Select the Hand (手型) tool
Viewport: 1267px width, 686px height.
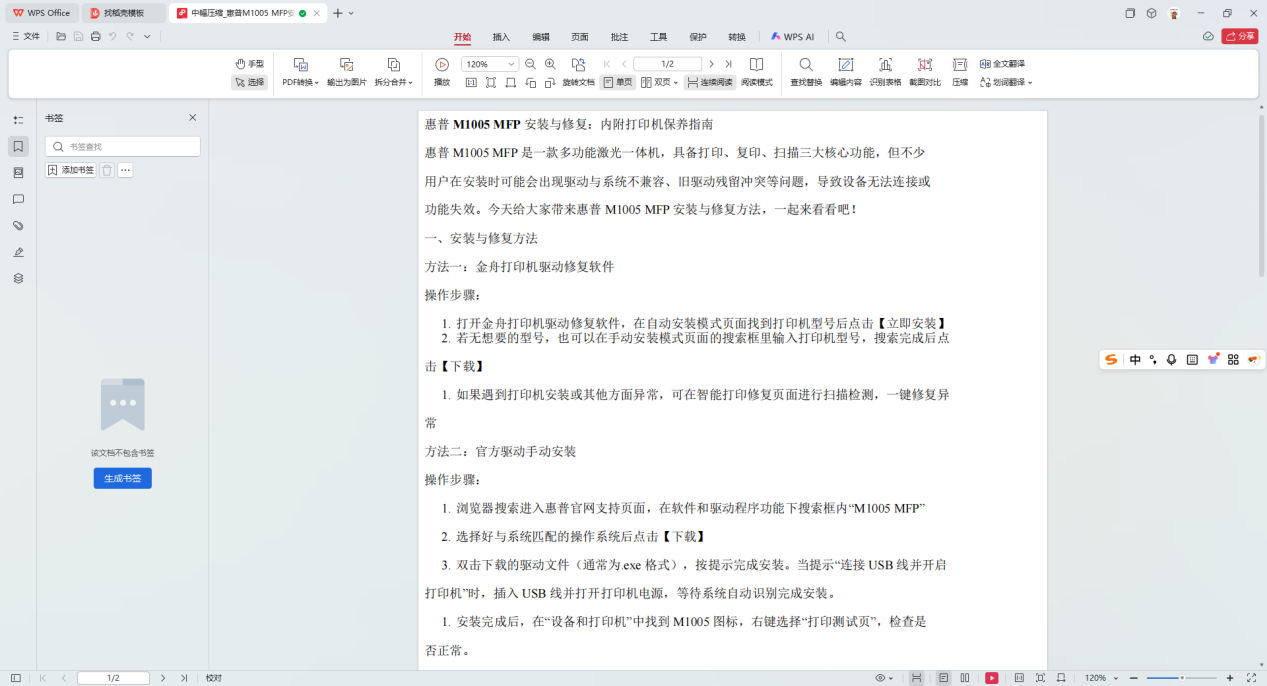click(249, 64)
